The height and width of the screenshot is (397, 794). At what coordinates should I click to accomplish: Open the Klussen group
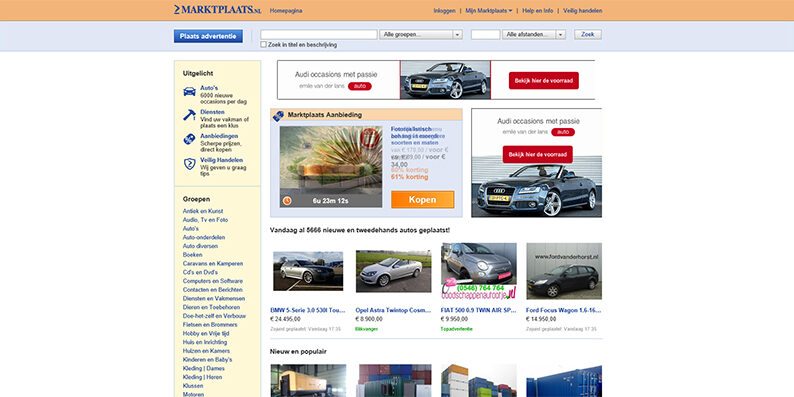coord(193,386)
